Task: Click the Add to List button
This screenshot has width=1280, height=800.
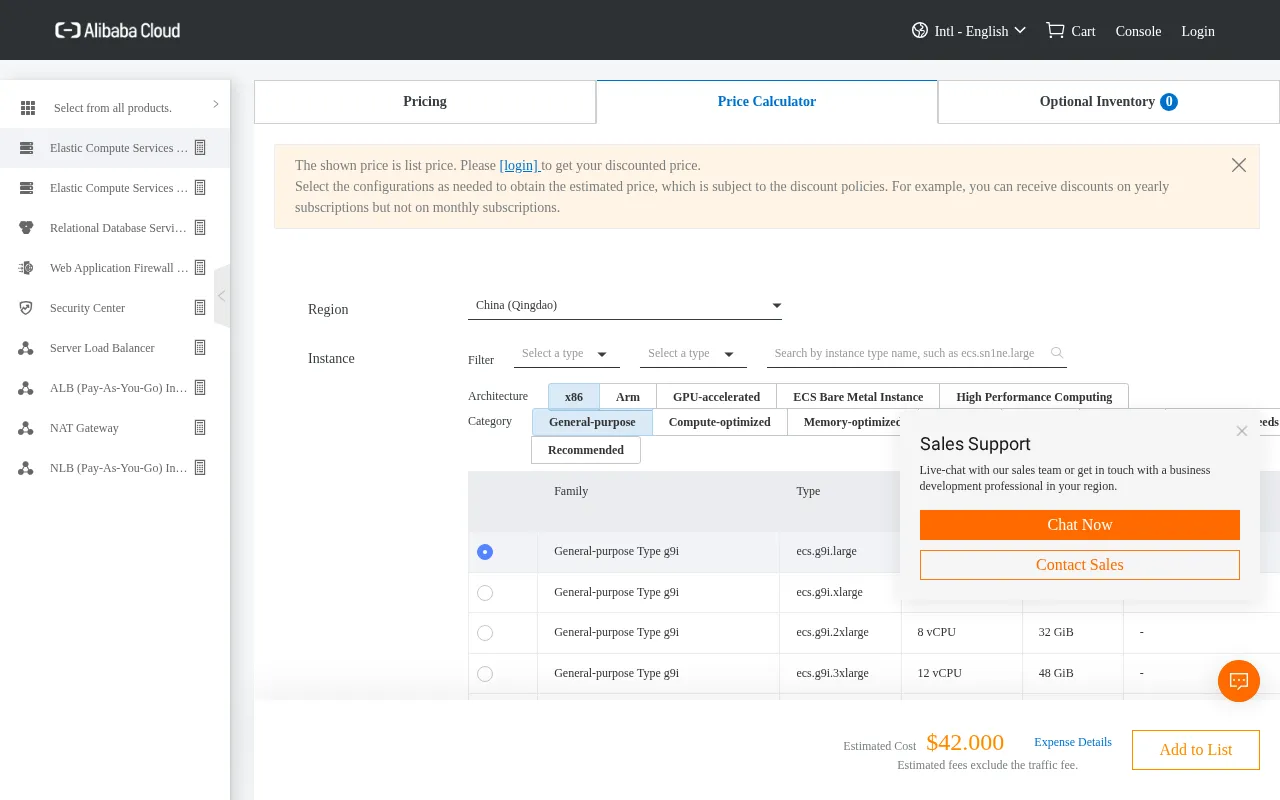Action: pos(1196,750)
